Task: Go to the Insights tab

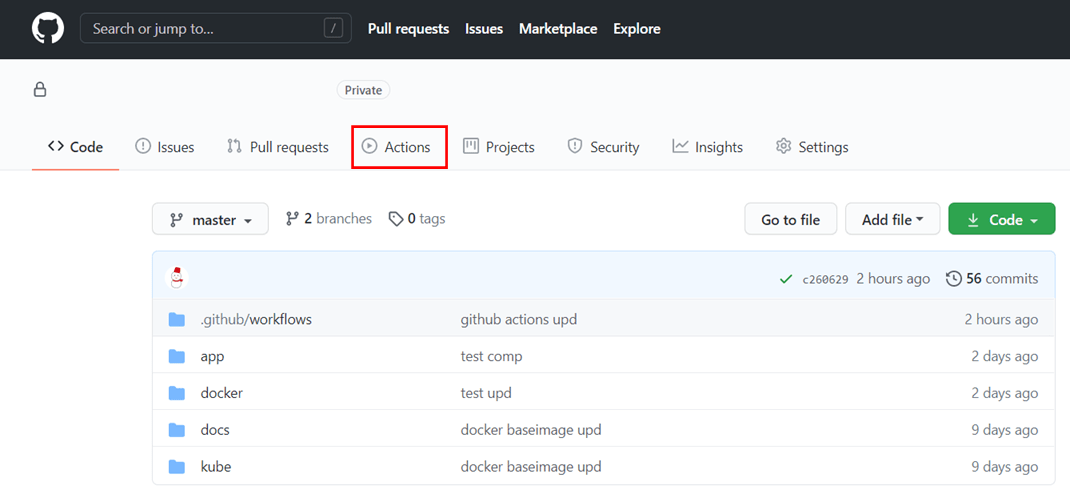Action: [708, 147]
